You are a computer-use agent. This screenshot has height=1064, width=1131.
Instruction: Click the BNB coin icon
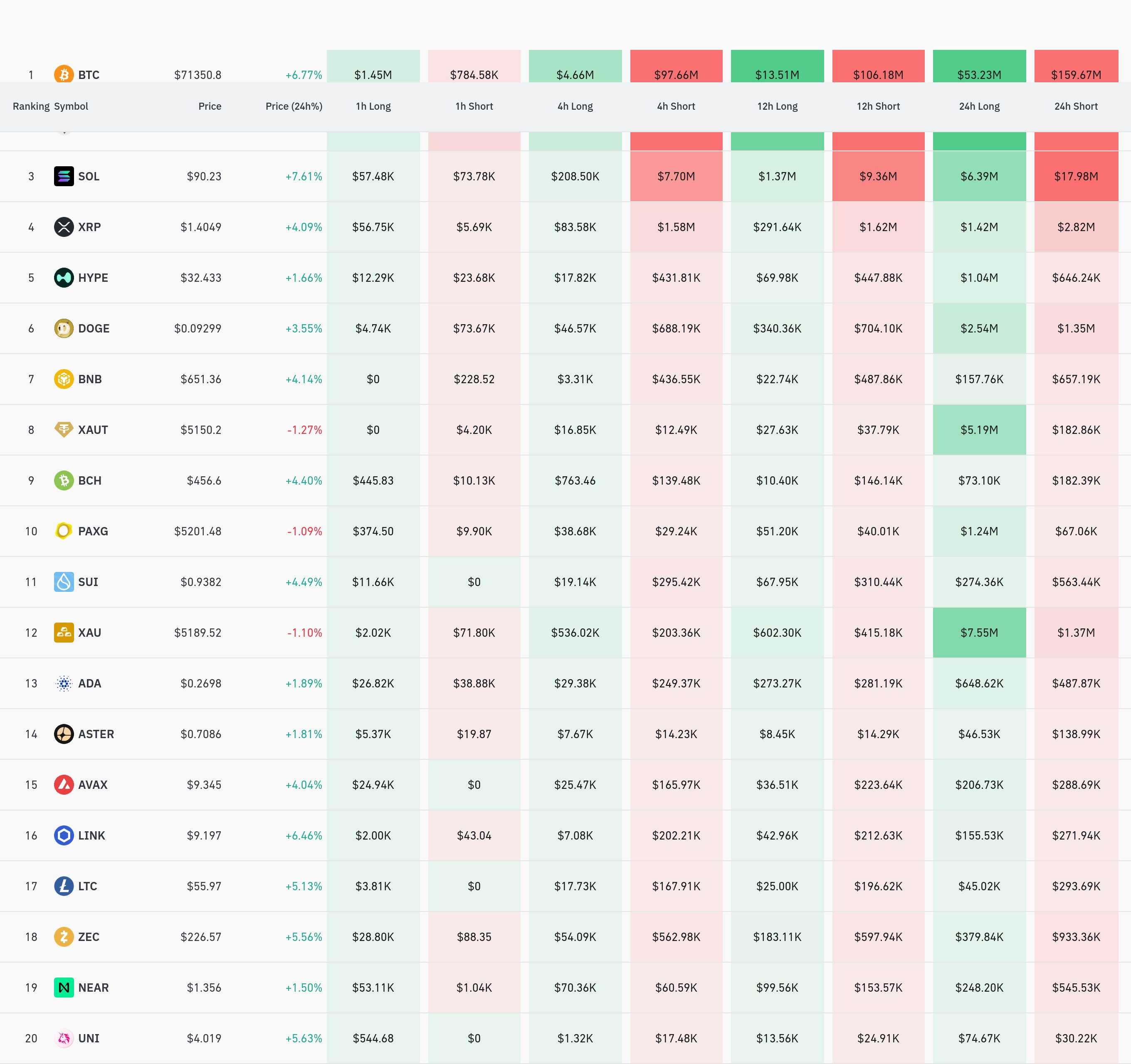(64, 379)
